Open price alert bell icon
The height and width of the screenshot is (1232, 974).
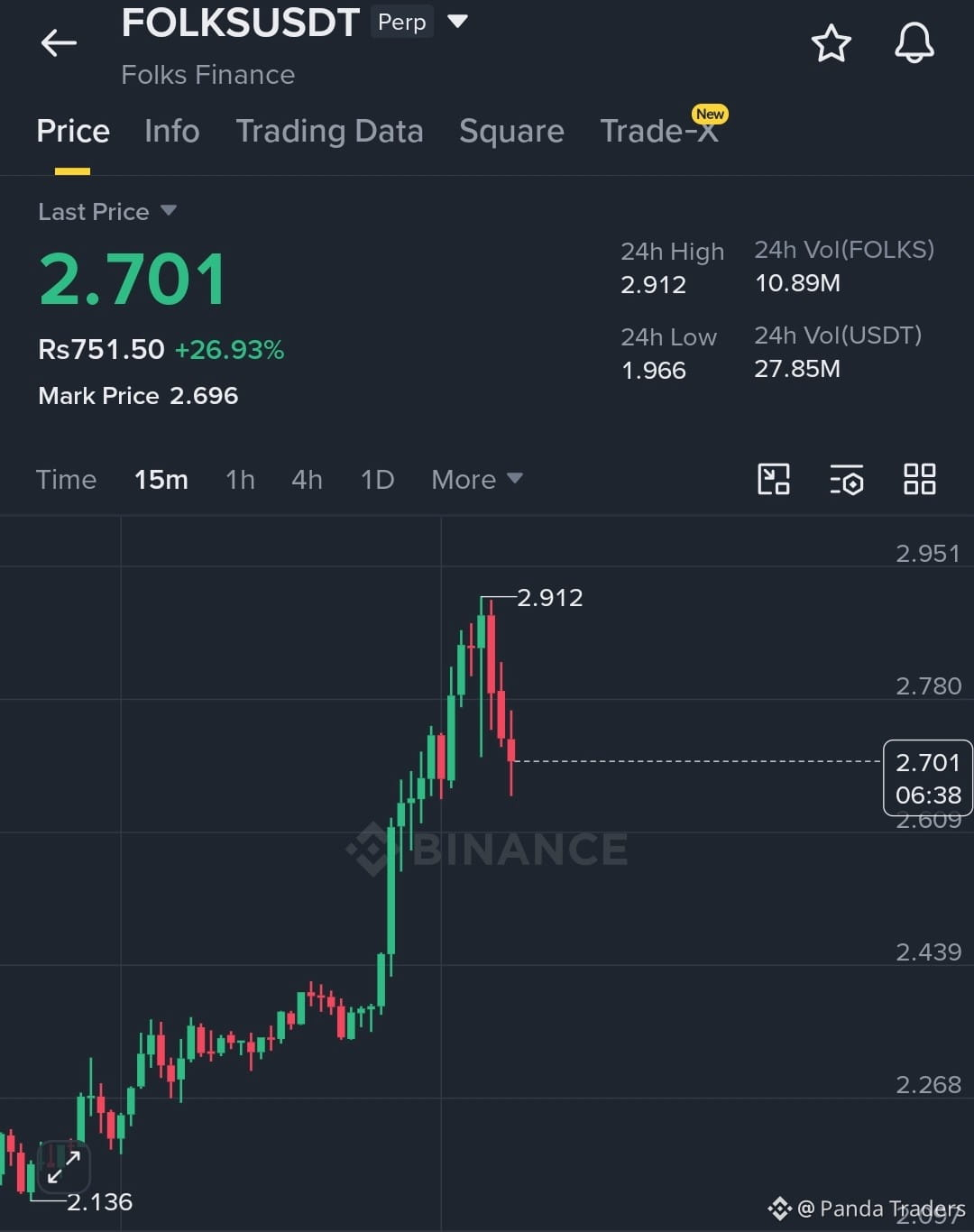coord(914,43)
